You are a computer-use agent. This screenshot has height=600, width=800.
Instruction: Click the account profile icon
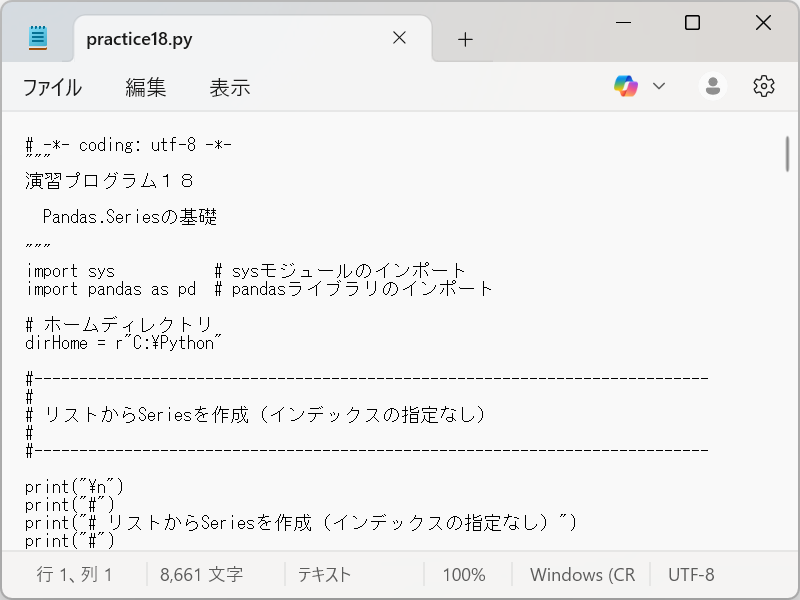point(712,86)
